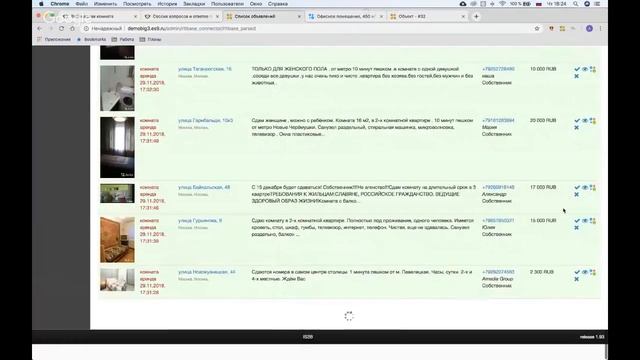Open the macOS Spotlight search icon
Image resolution: width=640 pixels, height=360 pixels.
(x=576, y=4)
